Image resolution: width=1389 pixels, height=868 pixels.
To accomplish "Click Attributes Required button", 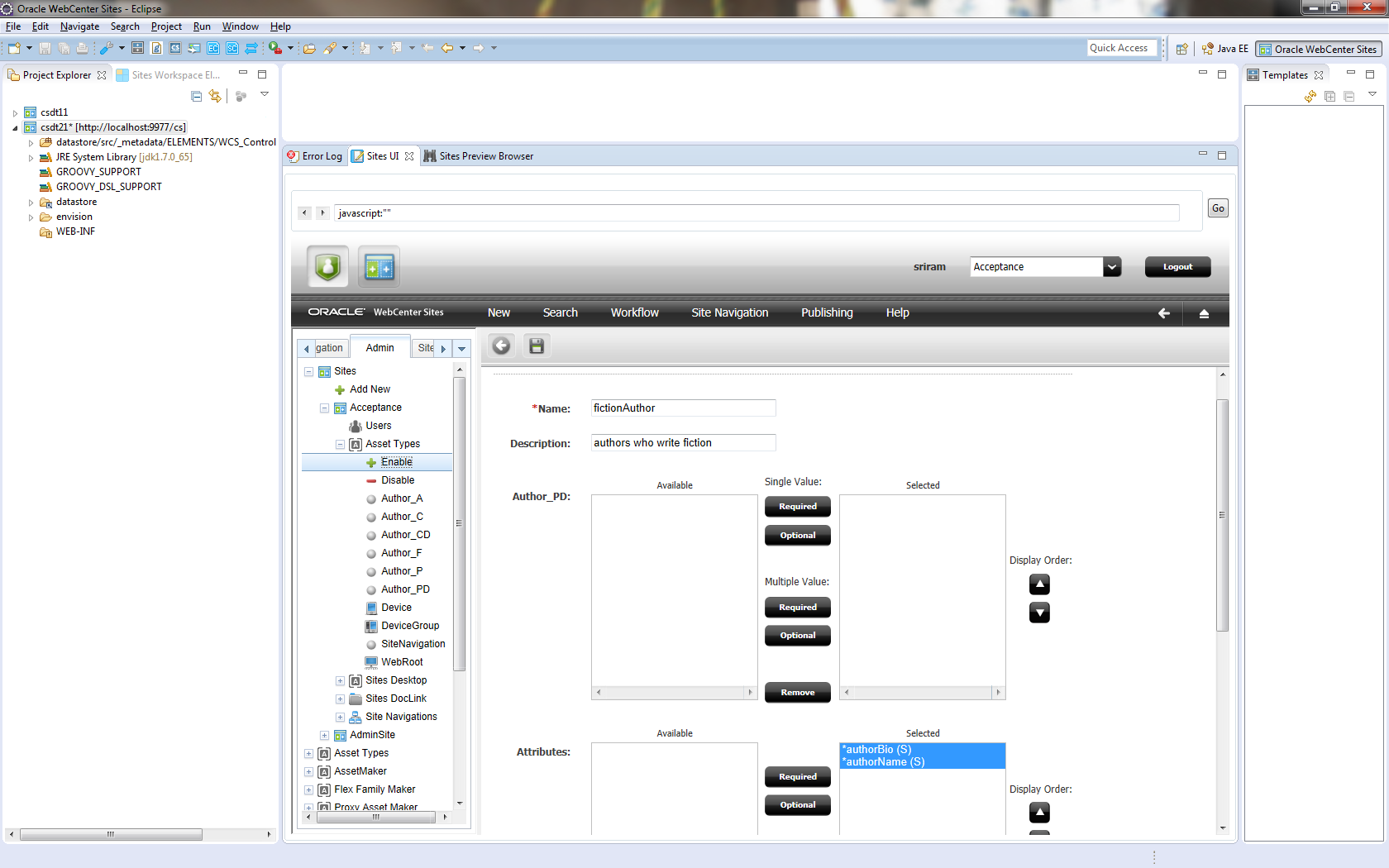I will (x=798, y=777).
